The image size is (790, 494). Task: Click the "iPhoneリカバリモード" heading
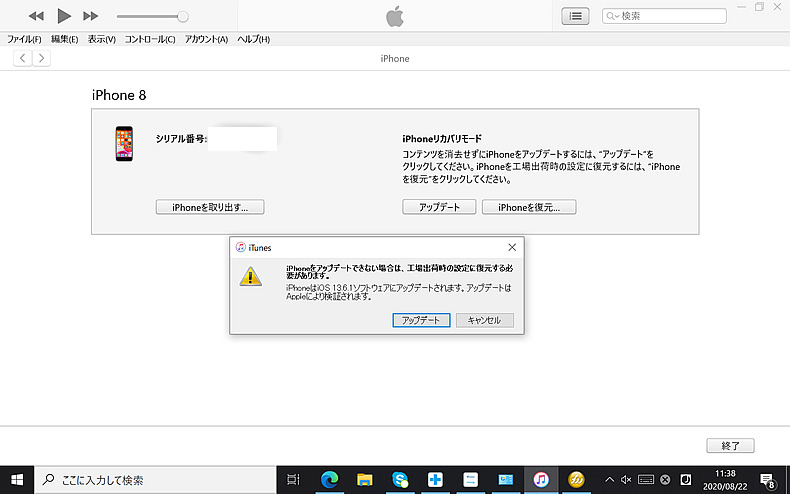(x=442, y=139)
